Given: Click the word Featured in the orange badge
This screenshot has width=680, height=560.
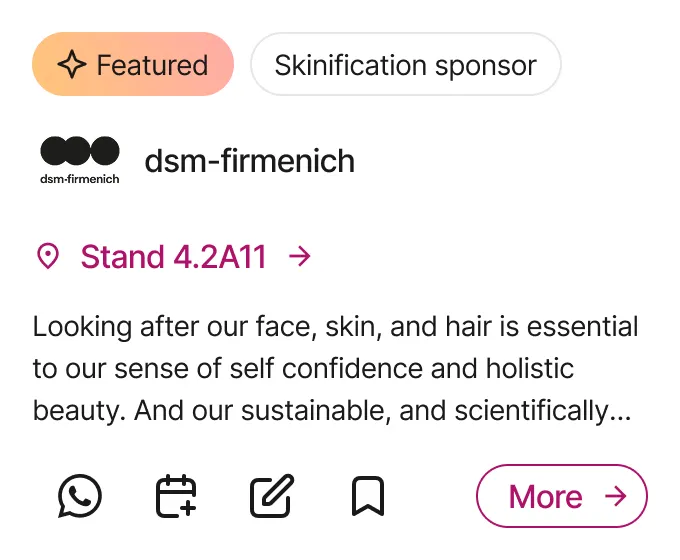Looking at the screenshot, I should click(152, 66).
